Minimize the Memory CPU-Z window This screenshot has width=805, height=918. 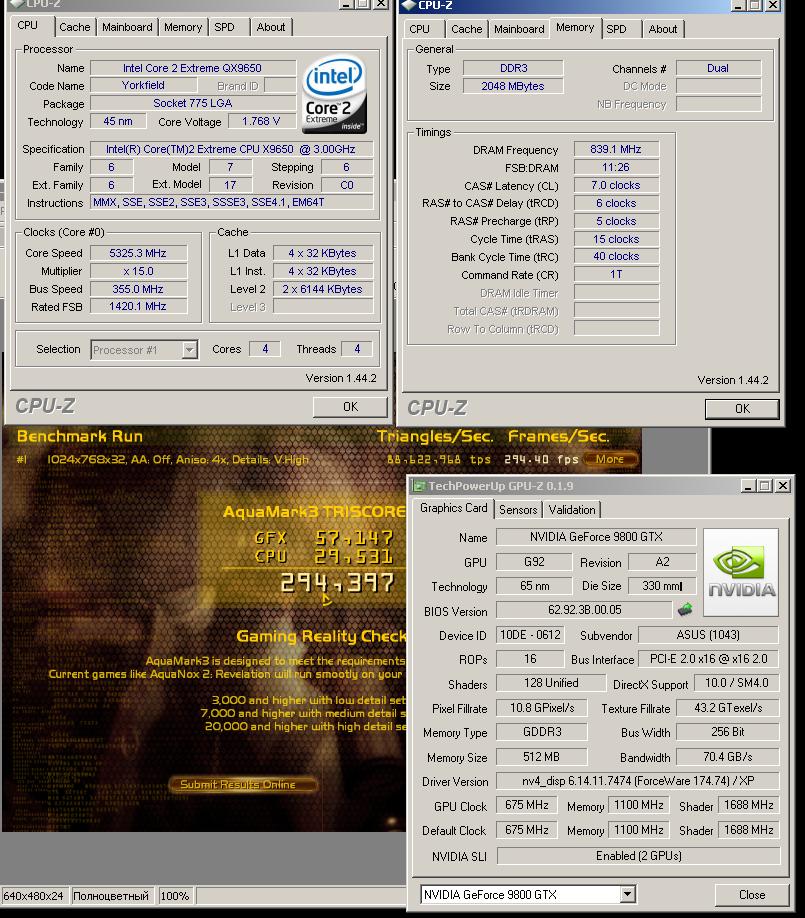click(738, 5)
